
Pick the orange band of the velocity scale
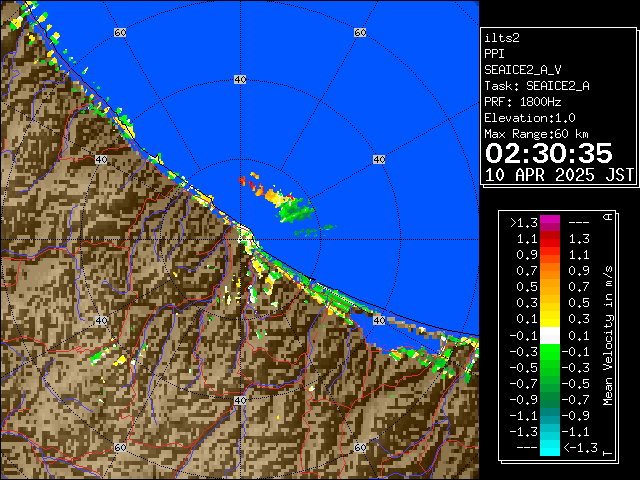pos(550,271)
